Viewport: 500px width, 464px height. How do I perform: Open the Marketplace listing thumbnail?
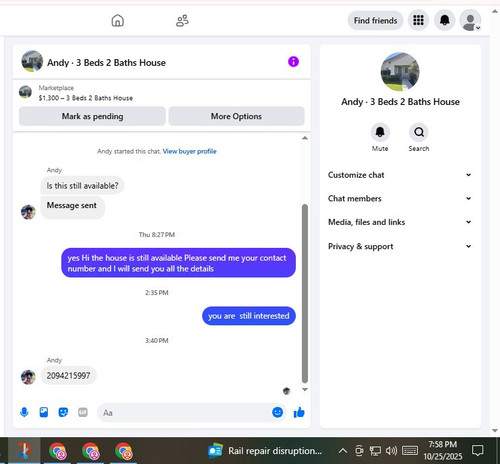click(x=25, y=92)
